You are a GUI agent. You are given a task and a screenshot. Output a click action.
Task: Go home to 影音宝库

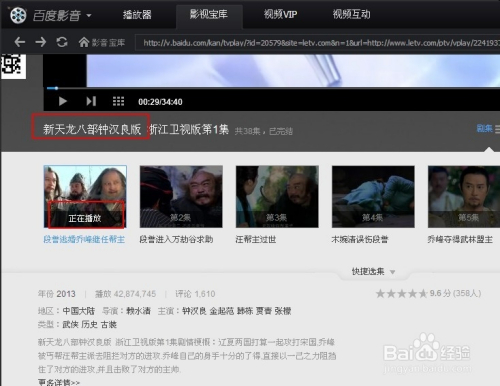click(x=102, y=42)
